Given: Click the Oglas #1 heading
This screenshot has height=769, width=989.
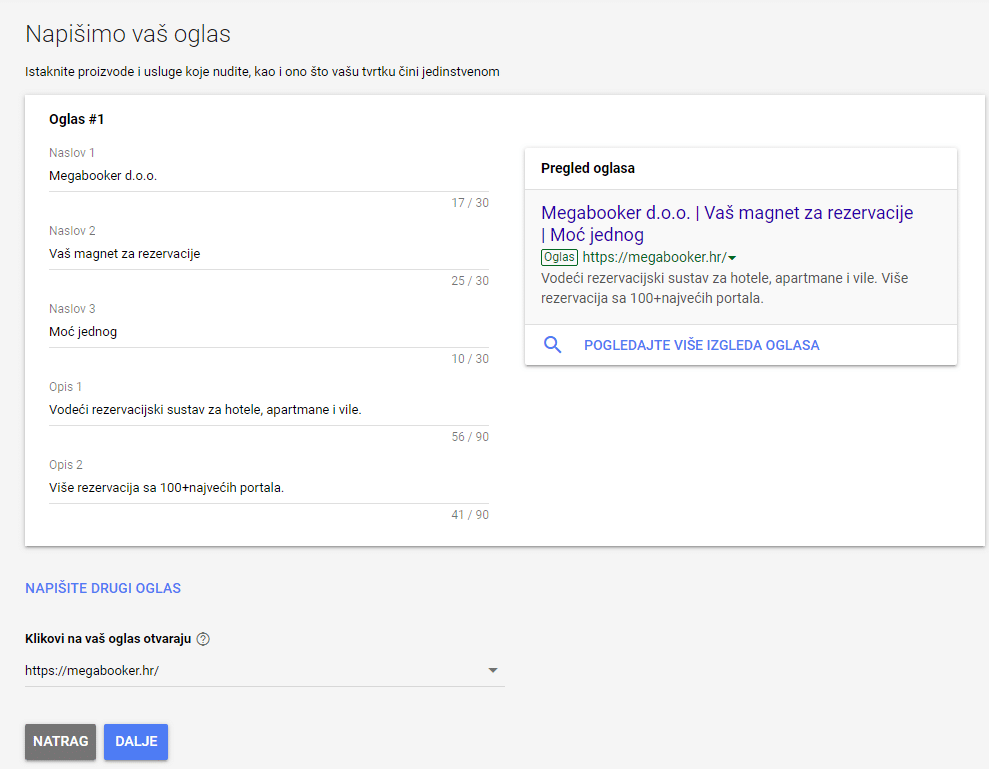Looking at the screenshot, I should click(77, 119).
